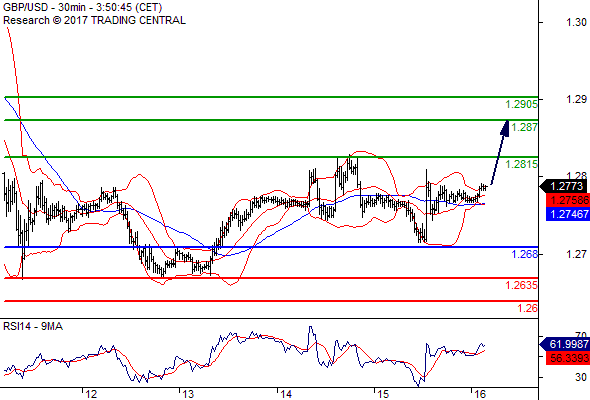Click date marker 16 on time axis
This screenshot has width=590, height=400.
click(479, 394)
